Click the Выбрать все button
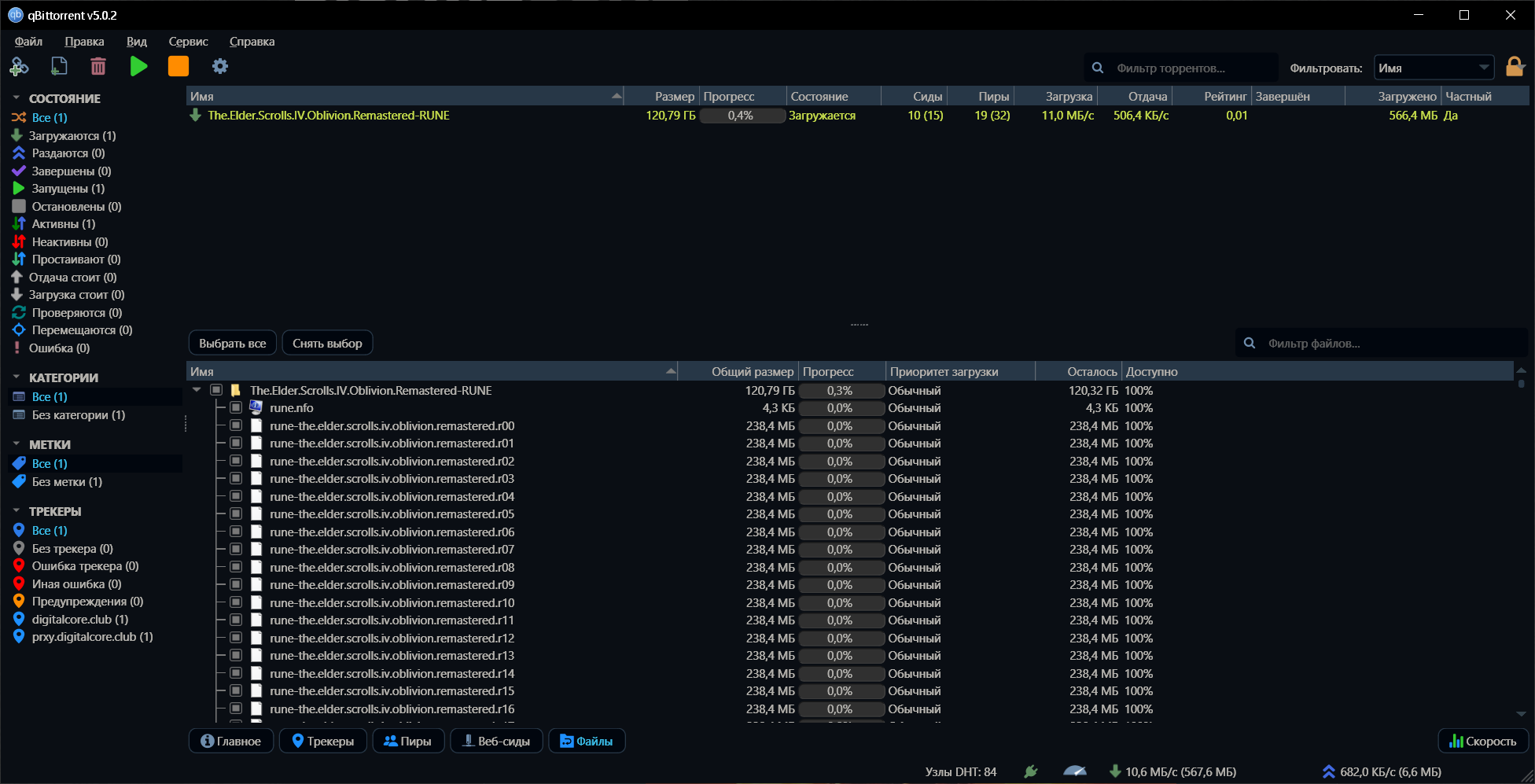Screen dimensions: 1535x784 [x=233, y=343]
